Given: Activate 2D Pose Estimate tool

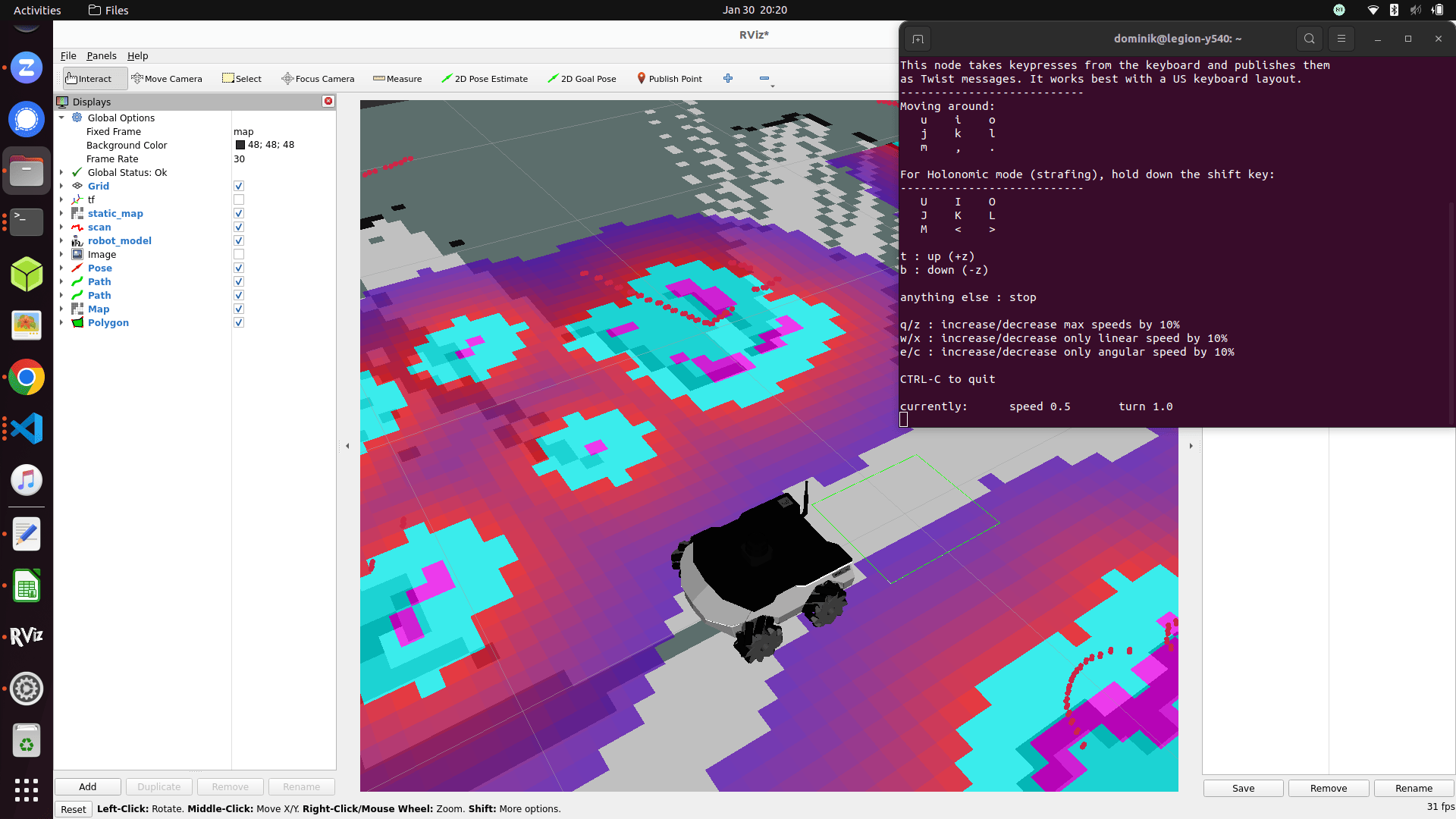Looking at the screenshot, I should 485,79.
